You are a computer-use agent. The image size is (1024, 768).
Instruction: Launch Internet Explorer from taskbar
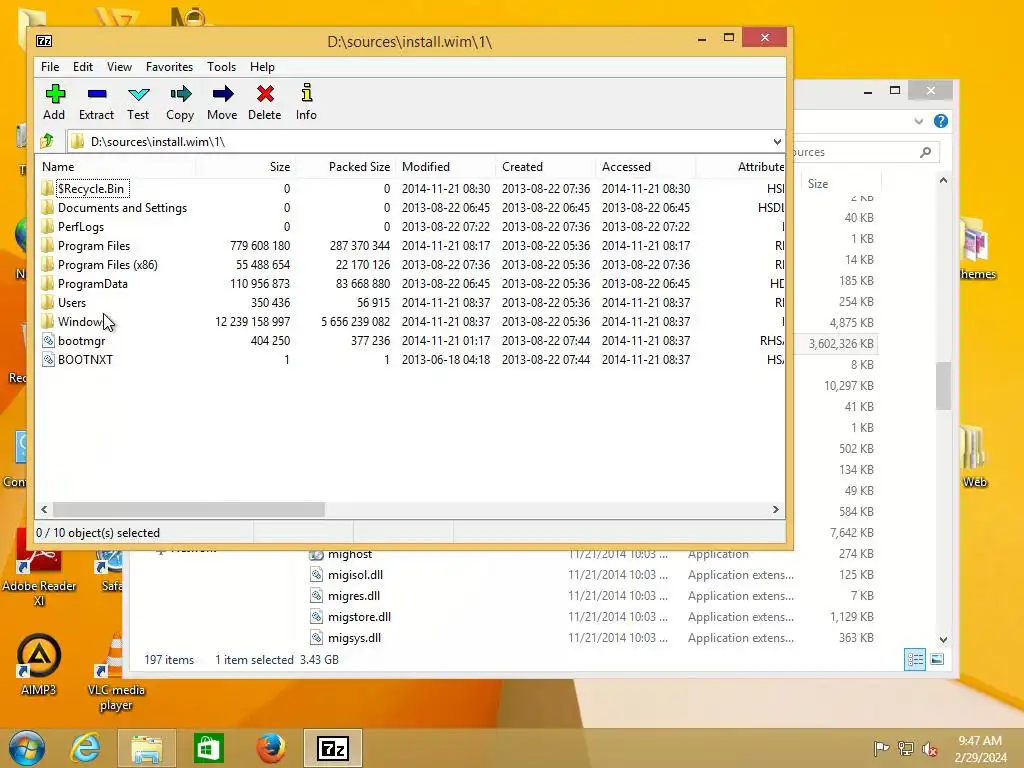86,748
